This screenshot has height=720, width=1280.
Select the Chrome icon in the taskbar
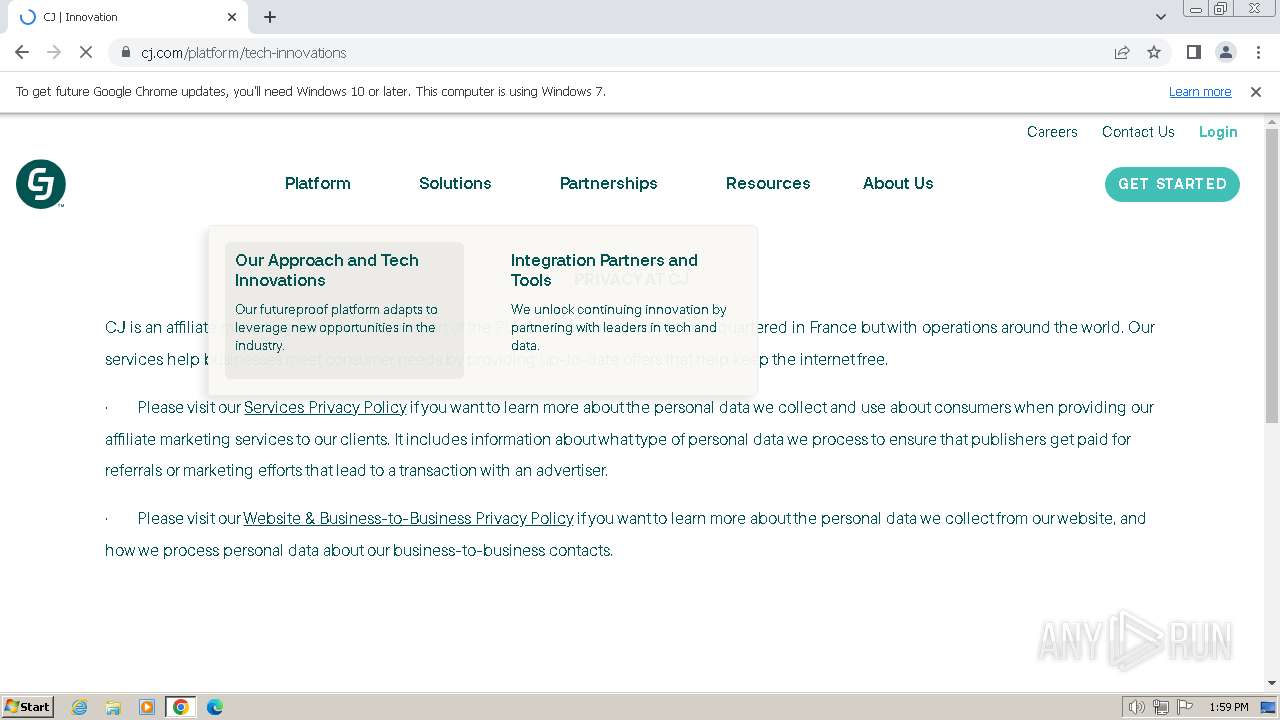click(x=181, y=707)
